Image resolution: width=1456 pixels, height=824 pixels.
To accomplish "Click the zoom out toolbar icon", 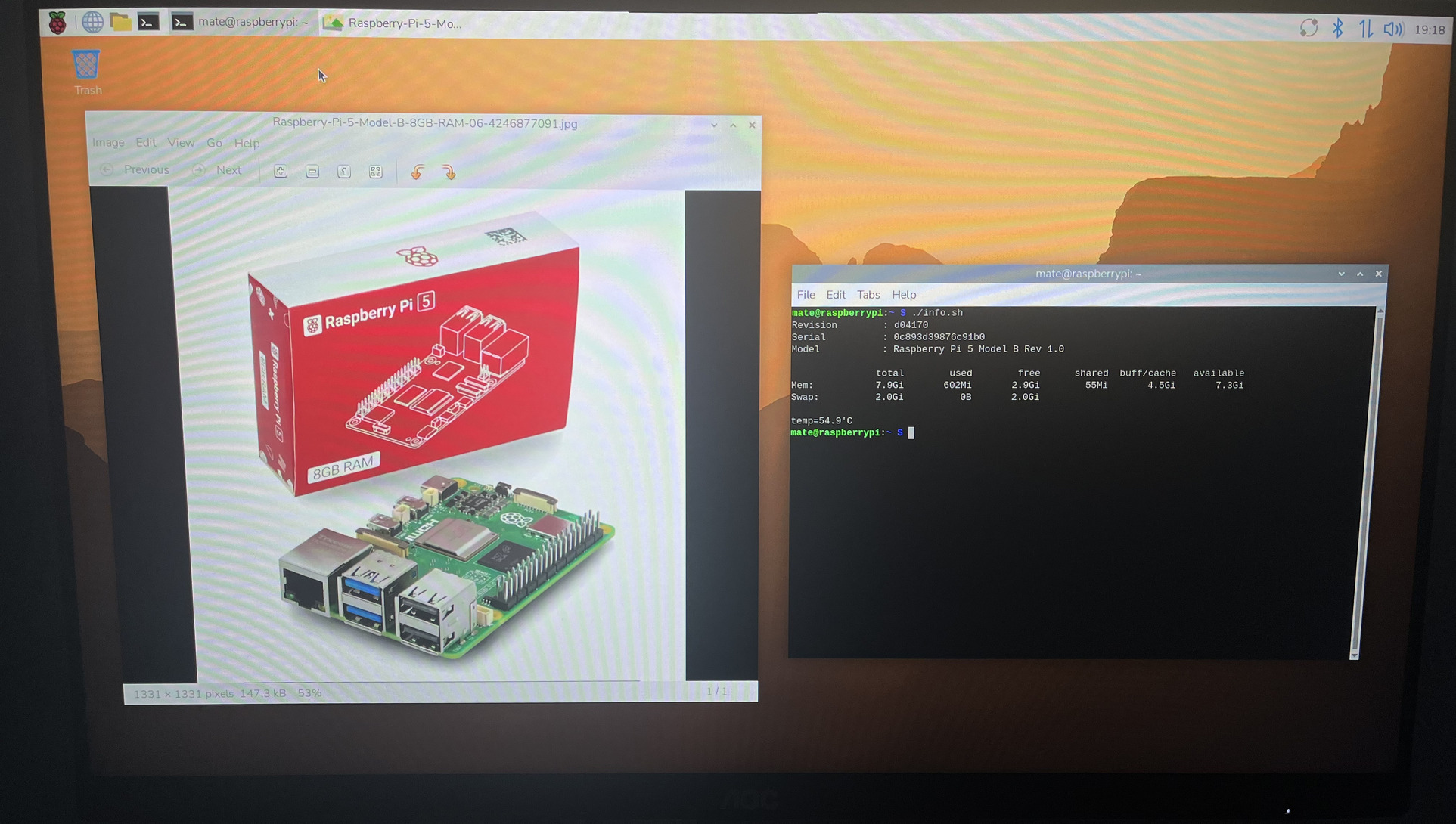I will [x=312, y=172].
